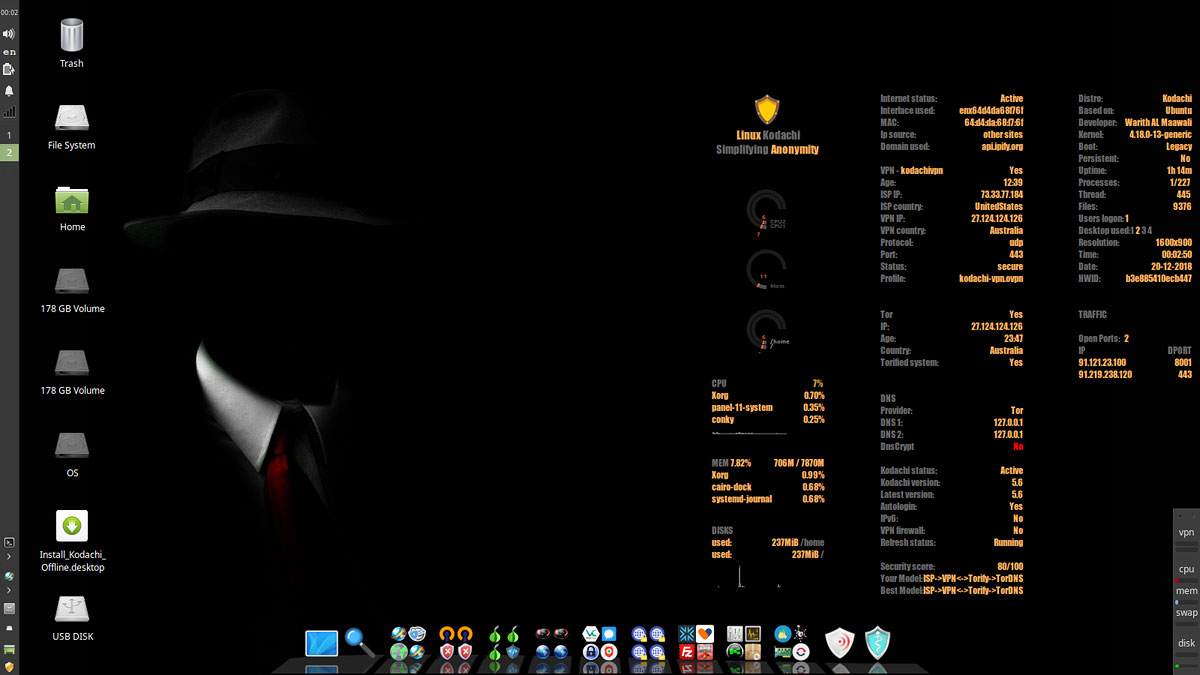The height and width of the screenshot is (675, 1200).
Task: Click the "Refresh status:" label
Action: (908, 543)
